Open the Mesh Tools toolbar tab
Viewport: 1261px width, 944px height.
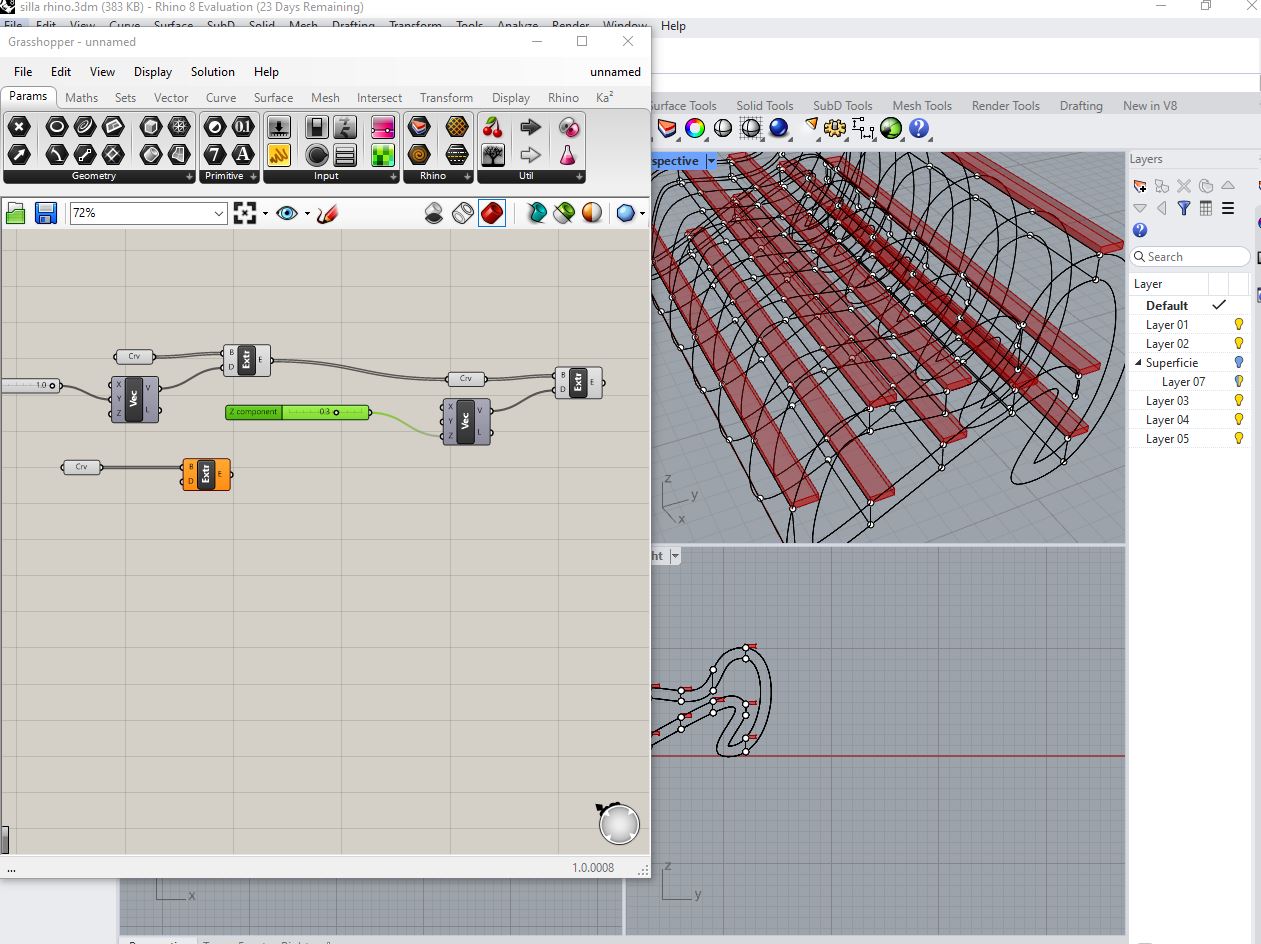[921, 106]
